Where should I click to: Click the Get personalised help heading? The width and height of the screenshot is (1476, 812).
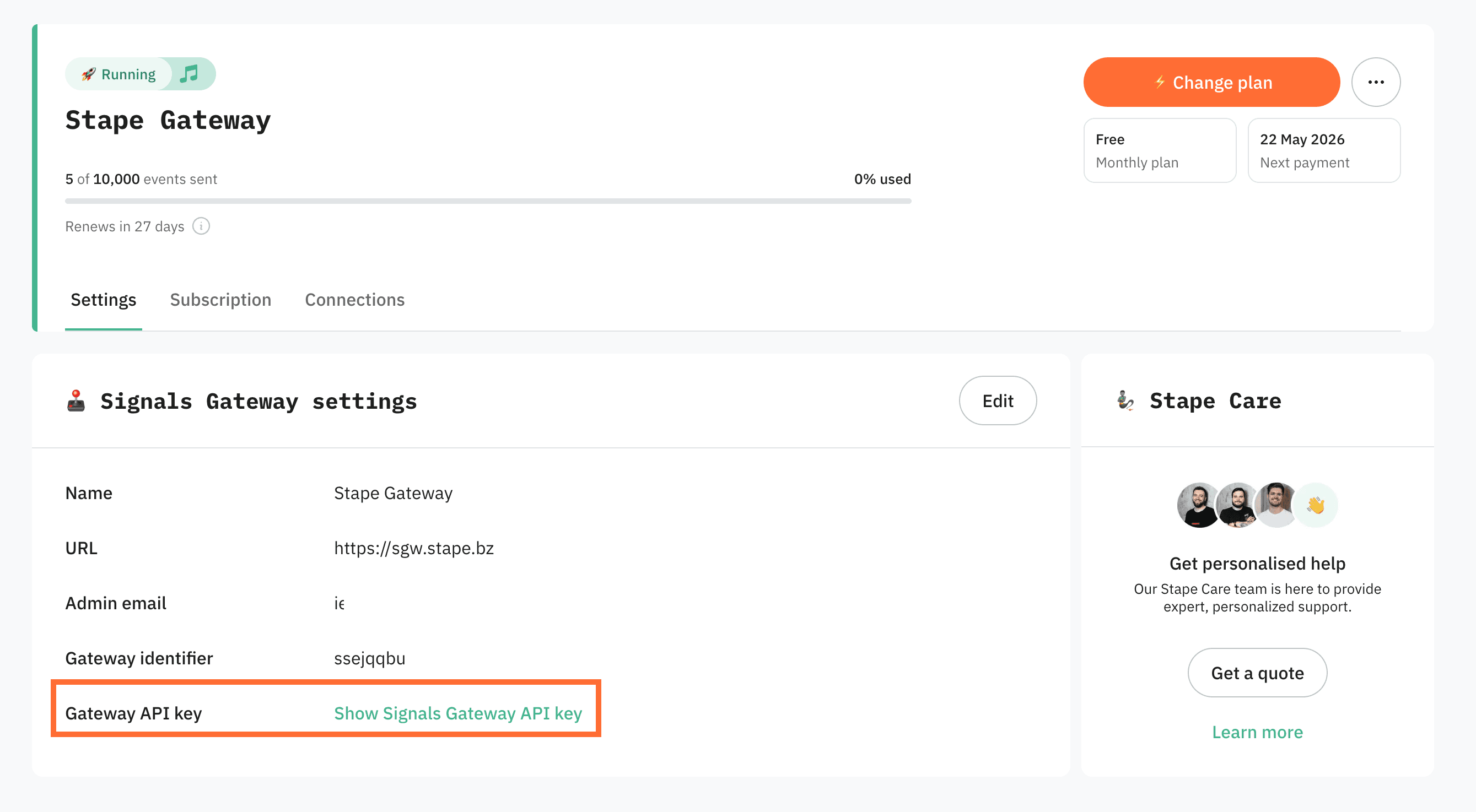pyautogui.click(x=1257, y=564)
